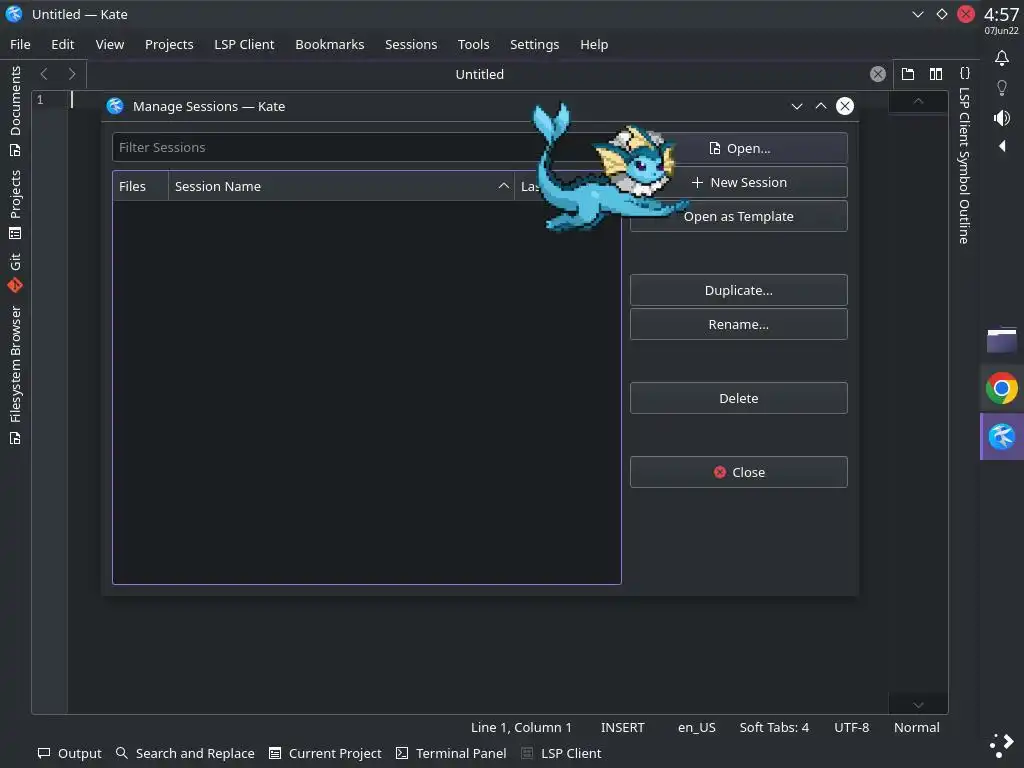Open the Settings menu
Image resolution: width=1024 pixels, height=768 pixels.
(x=534, y=44)
